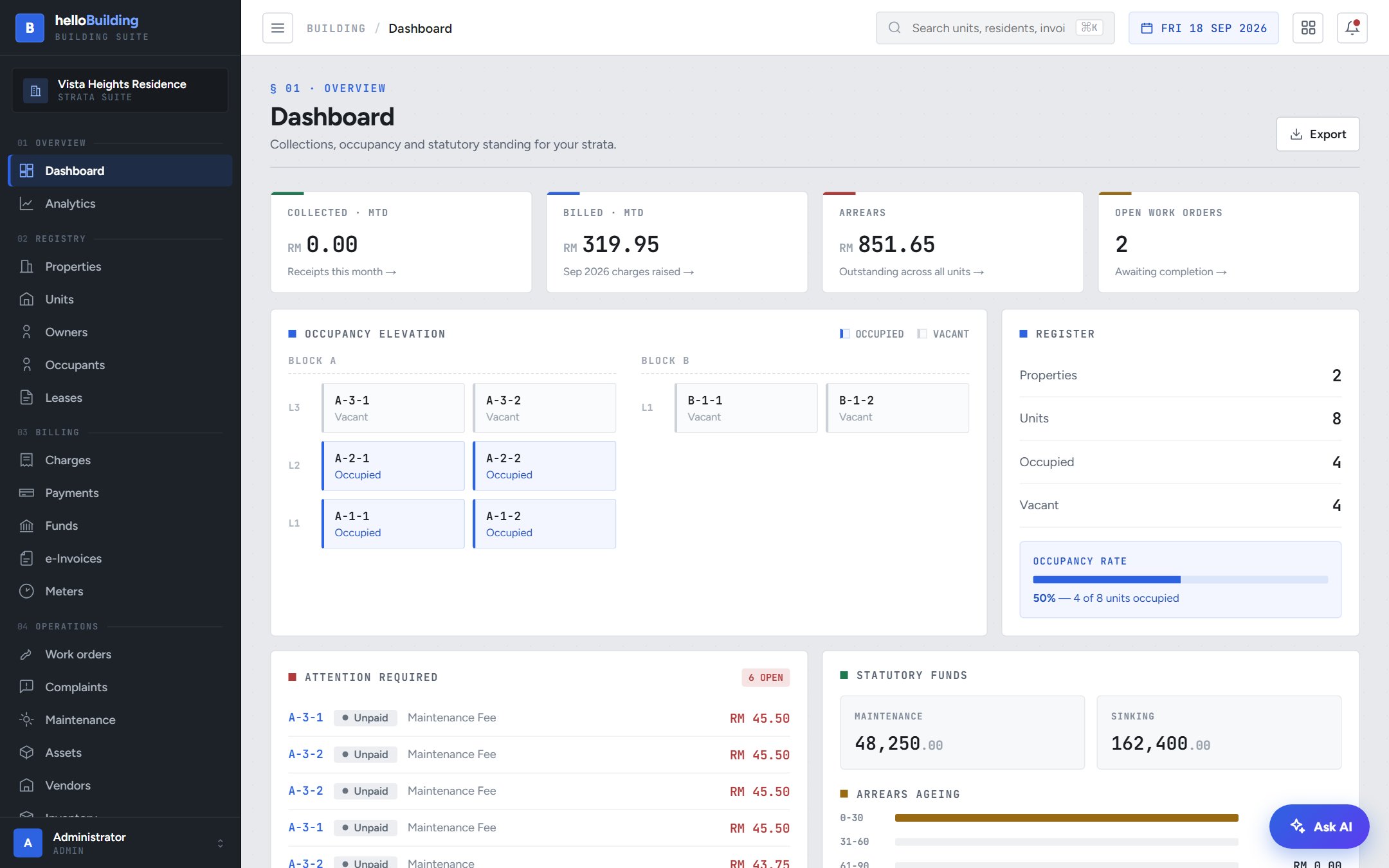This screenshot has width=1389, height=868.
Task: Navigate to Payments page
Action: [x=120, y=493]
